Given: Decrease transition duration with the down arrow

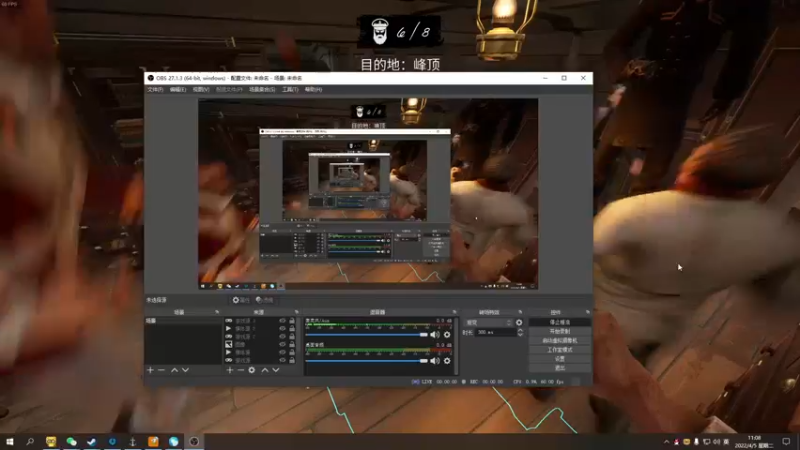Looking at the screenshot, I should [520, 334].
